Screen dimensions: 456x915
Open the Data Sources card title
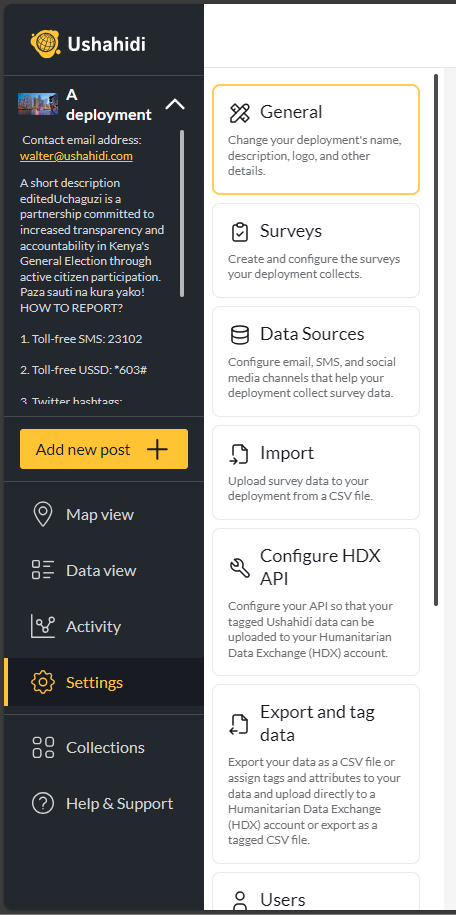(312, 334)
